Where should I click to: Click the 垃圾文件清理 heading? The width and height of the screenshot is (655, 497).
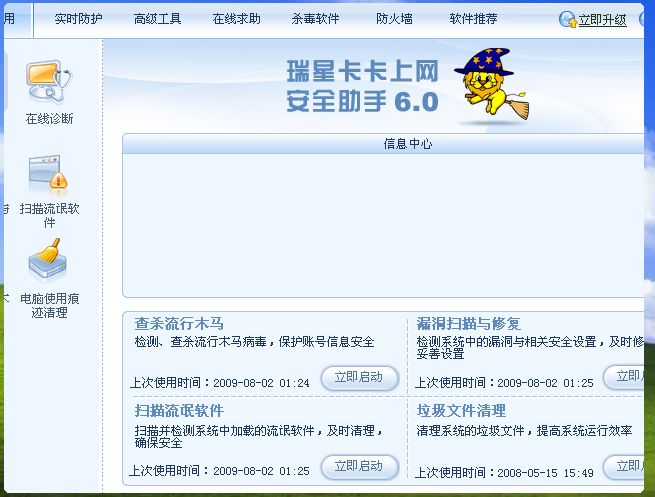coord(461,411)
